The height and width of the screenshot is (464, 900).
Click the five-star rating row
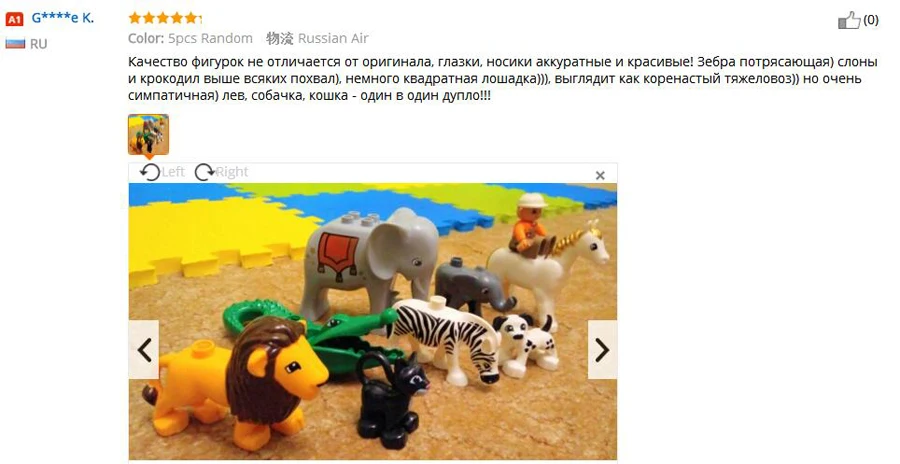[x=165, y=18]
